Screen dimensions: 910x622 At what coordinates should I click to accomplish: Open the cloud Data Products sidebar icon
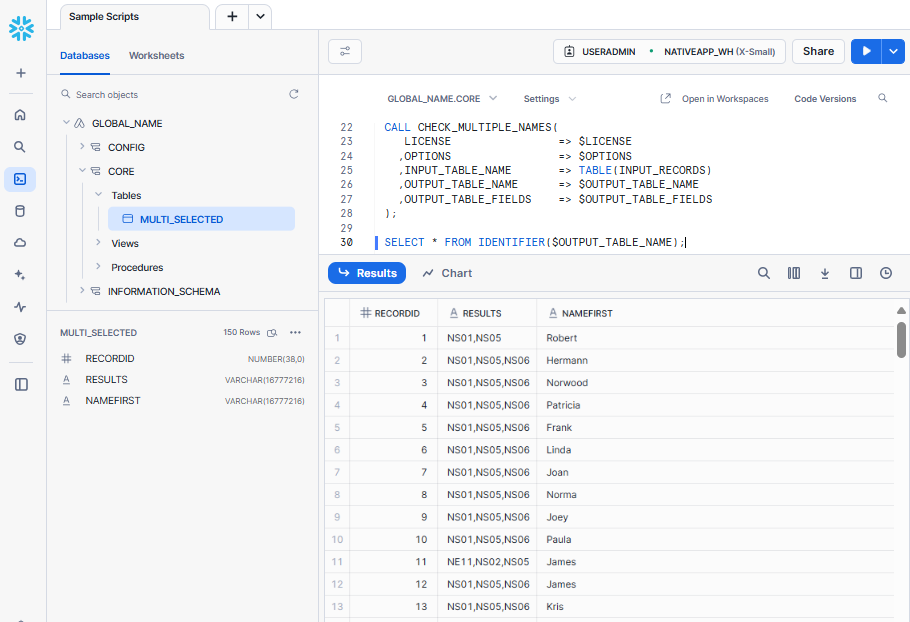pyautogui.click(x=20, y=243)
